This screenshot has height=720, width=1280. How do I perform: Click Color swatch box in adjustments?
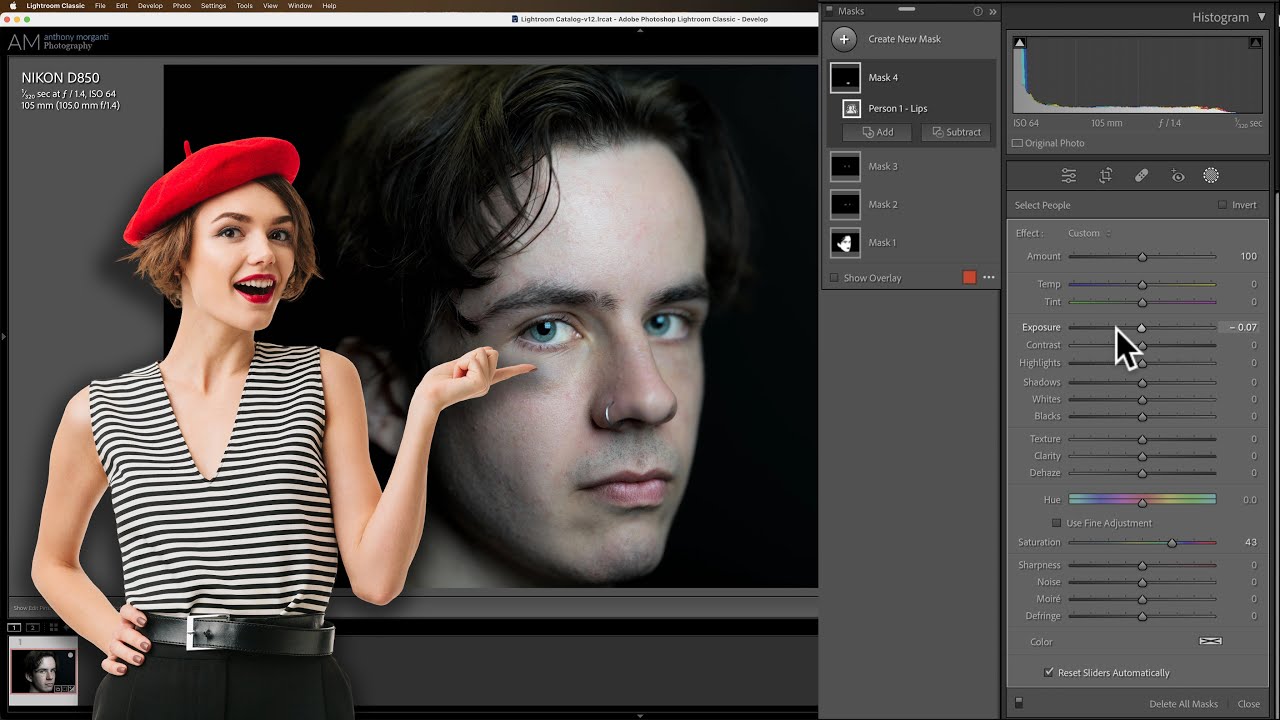1210,641
